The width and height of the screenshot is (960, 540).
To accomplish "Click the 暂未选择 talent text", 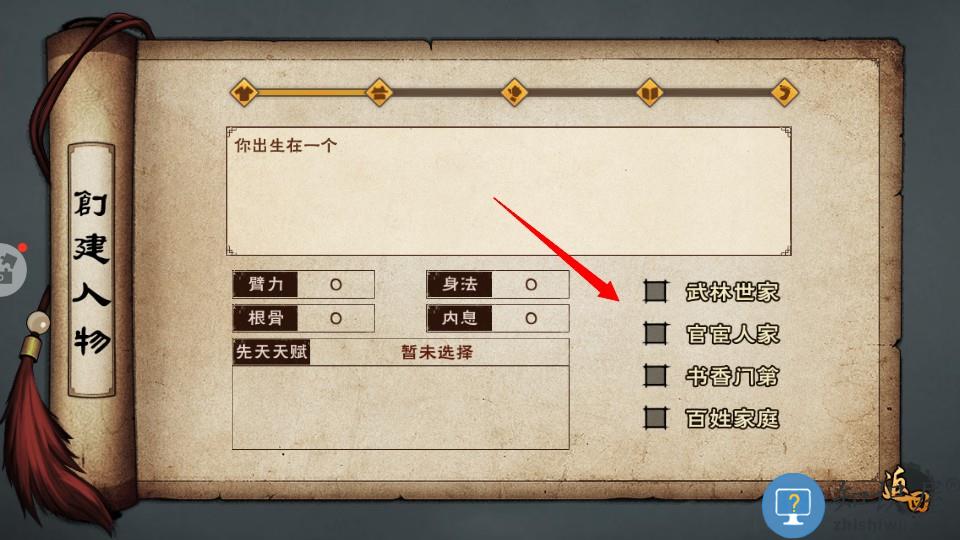I will 437,352.
